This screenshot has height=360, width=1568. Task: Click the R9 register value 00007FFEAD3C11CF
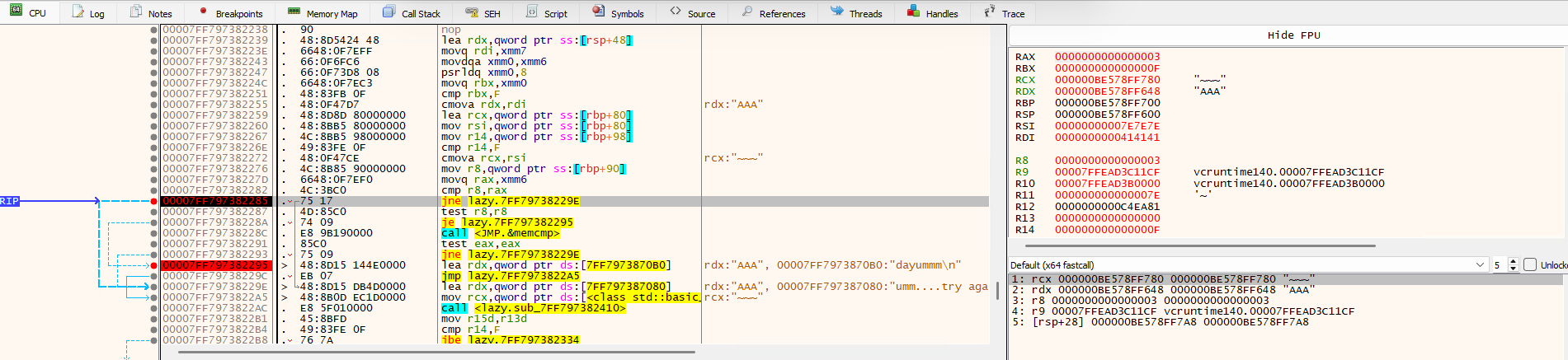coord(1107,172)
